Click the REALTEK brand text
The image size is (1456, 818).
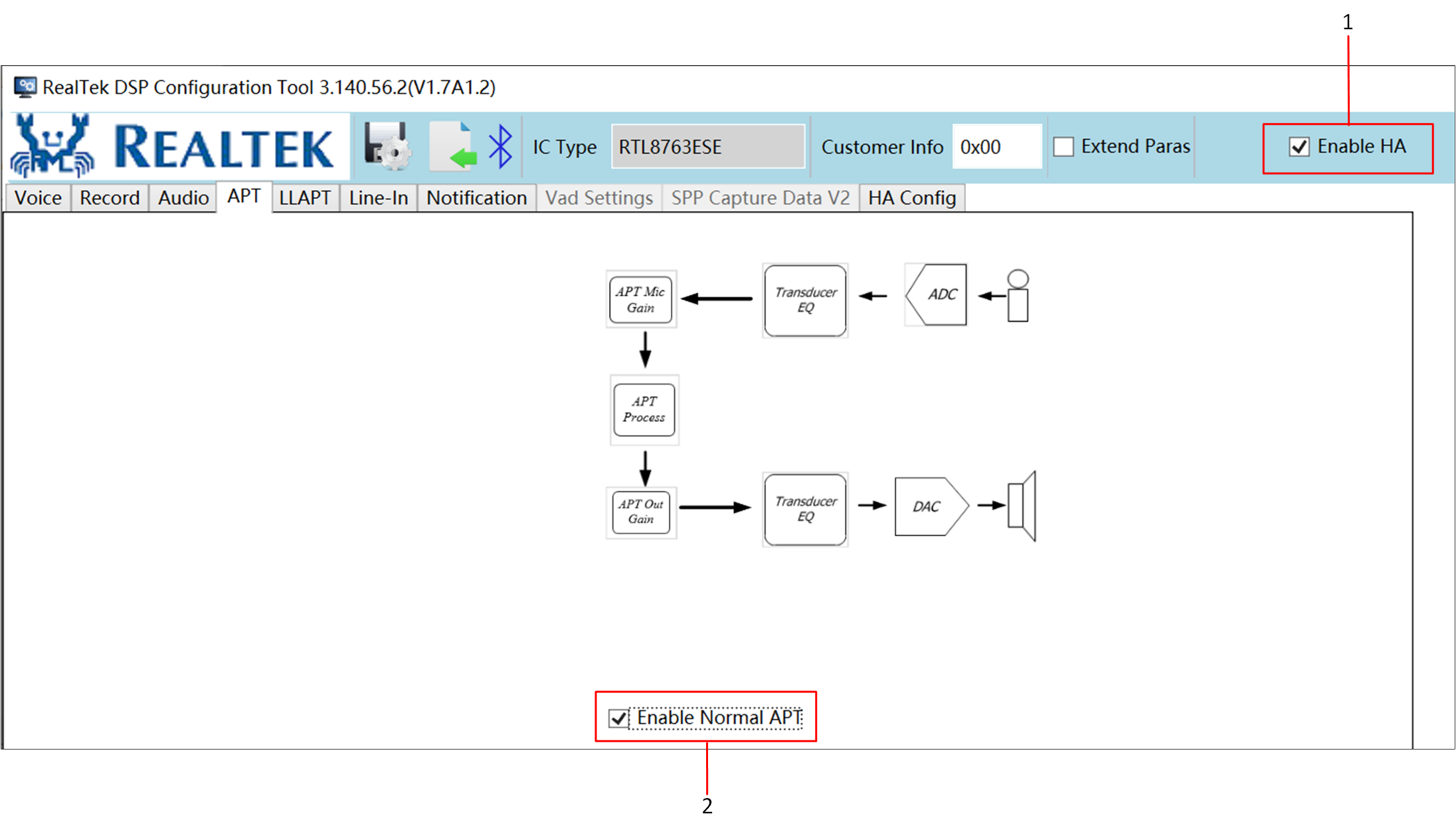pos(224,148)
